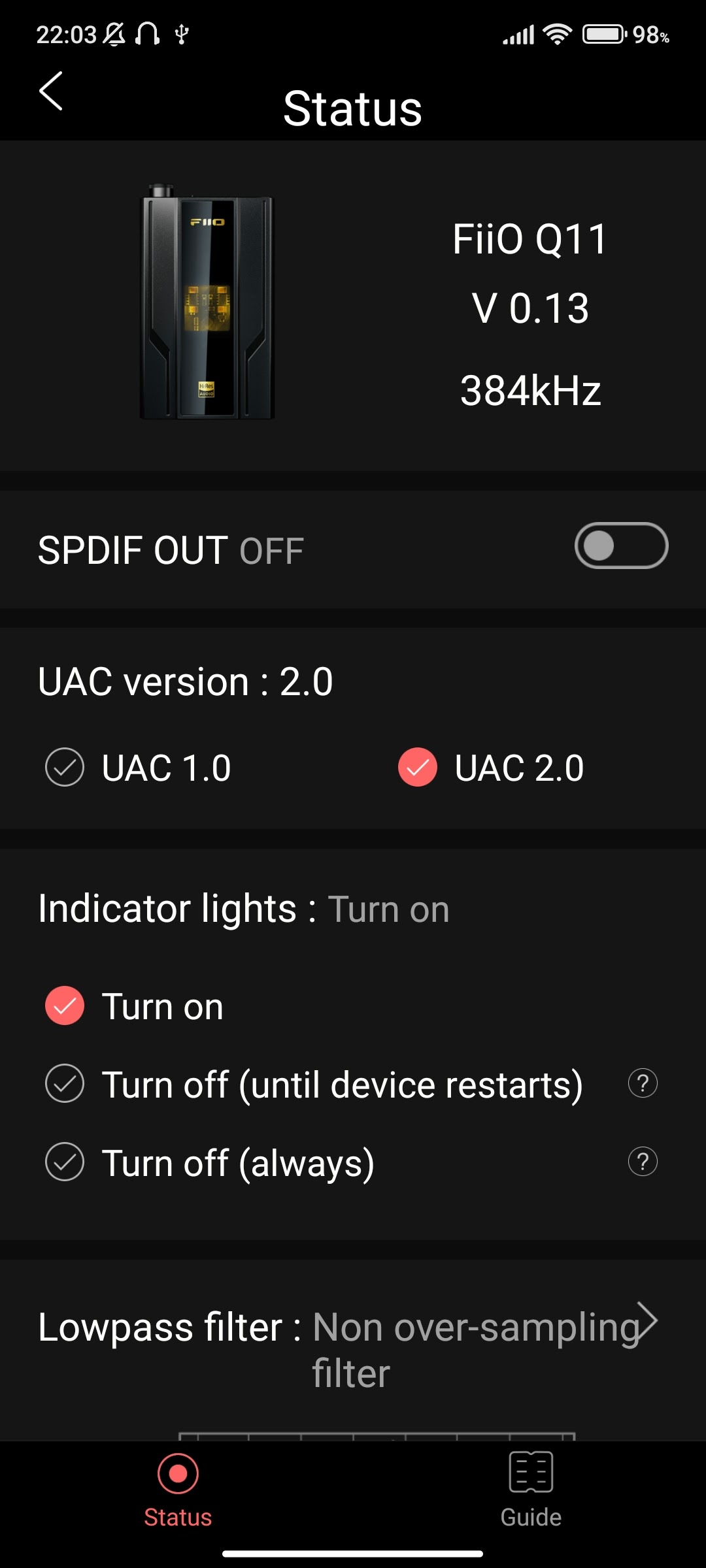The width and height of the screenshot is (706, 1568).
Task: Switch to the Guide tab label
Action: (531, 1516)
